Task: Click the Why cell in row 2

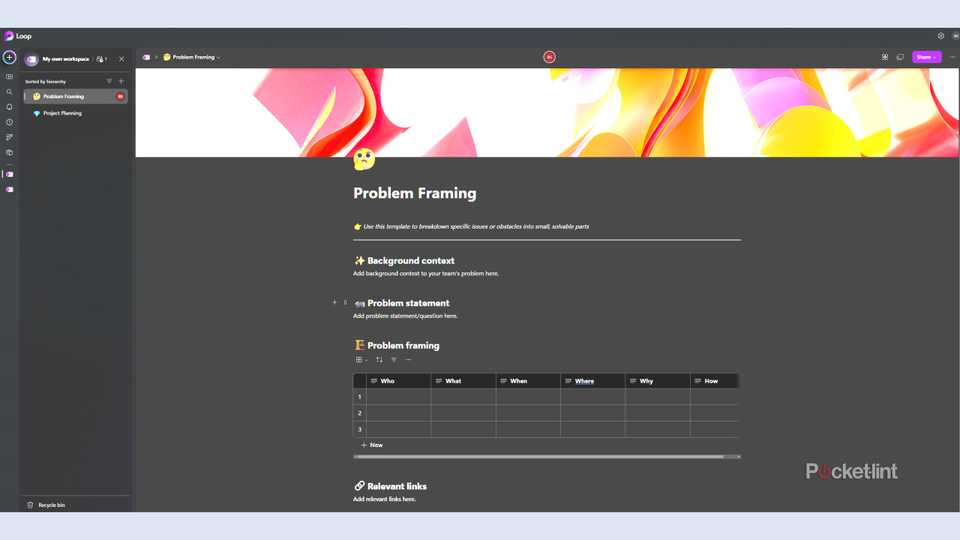Action: [658, 413]
